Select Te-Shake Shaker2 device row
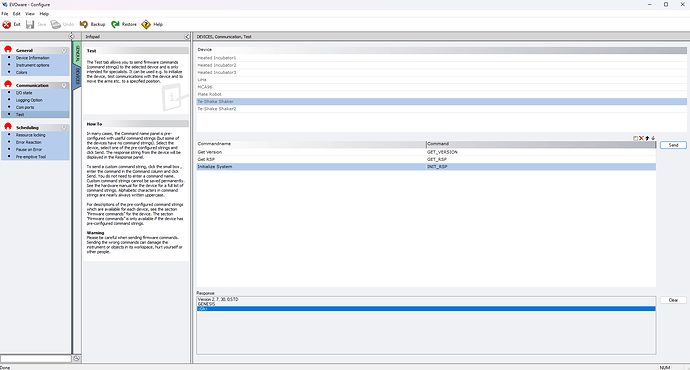The height and width of the screenshot is (370, 690). pos(441,109)
